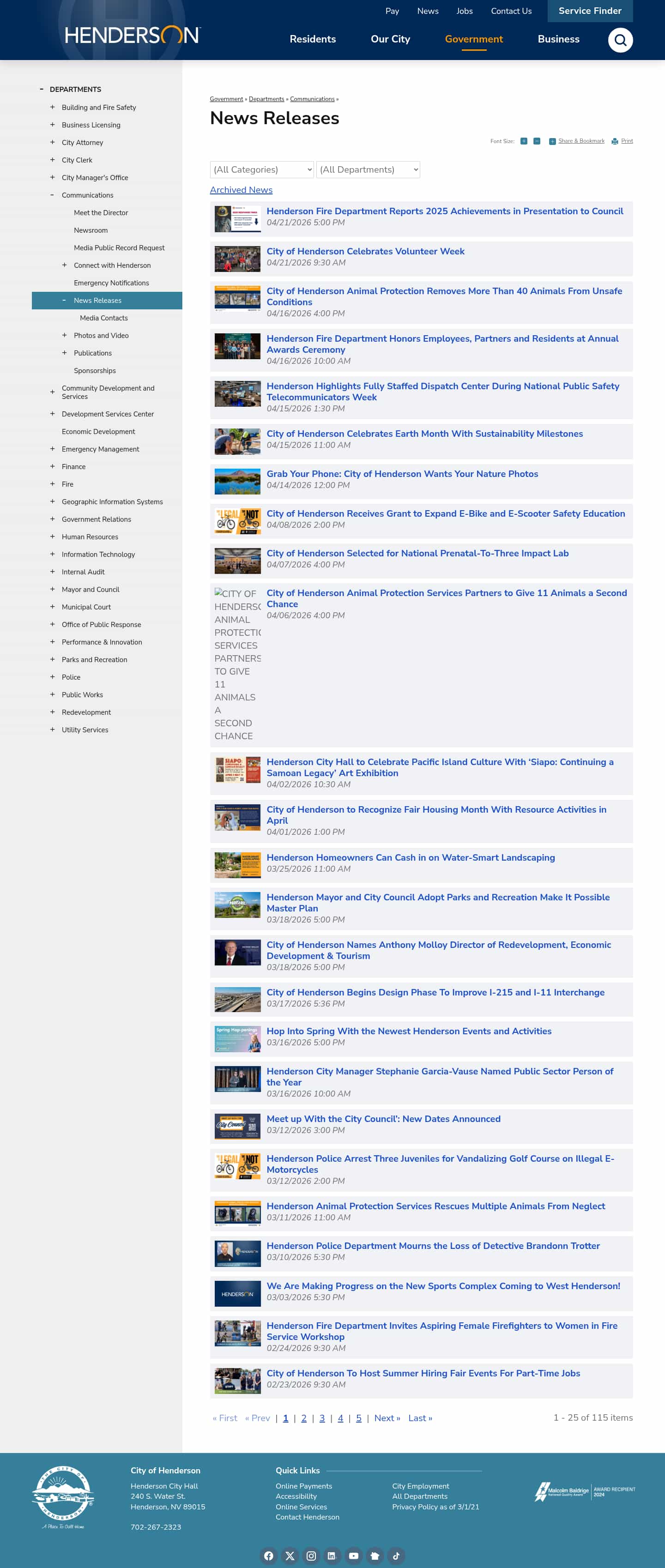Screen dimensions: 665x1568
Task: Expand Photos and Video submenu
Action: point(65,335)
